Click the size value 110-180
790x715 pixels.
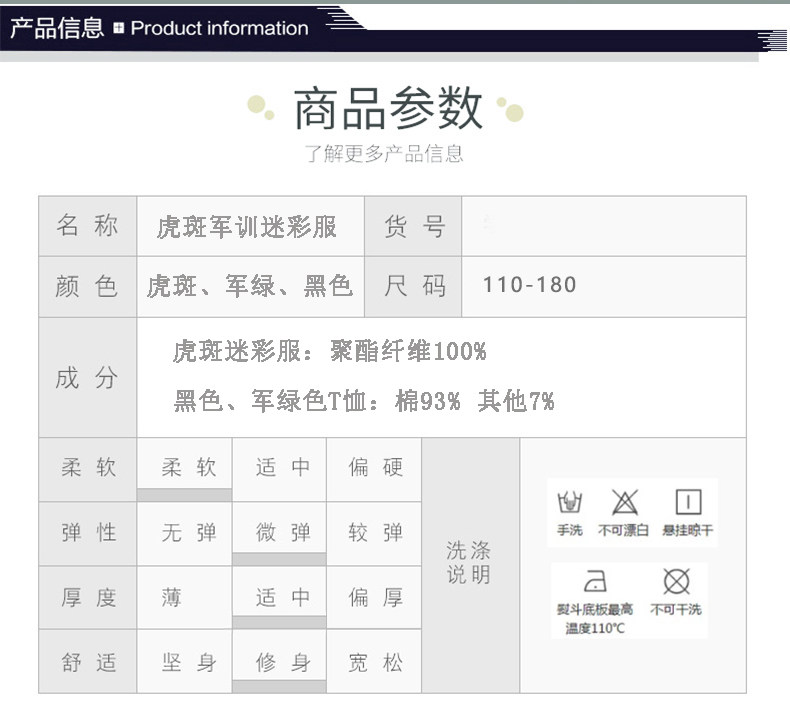click(x=530, y=285)
